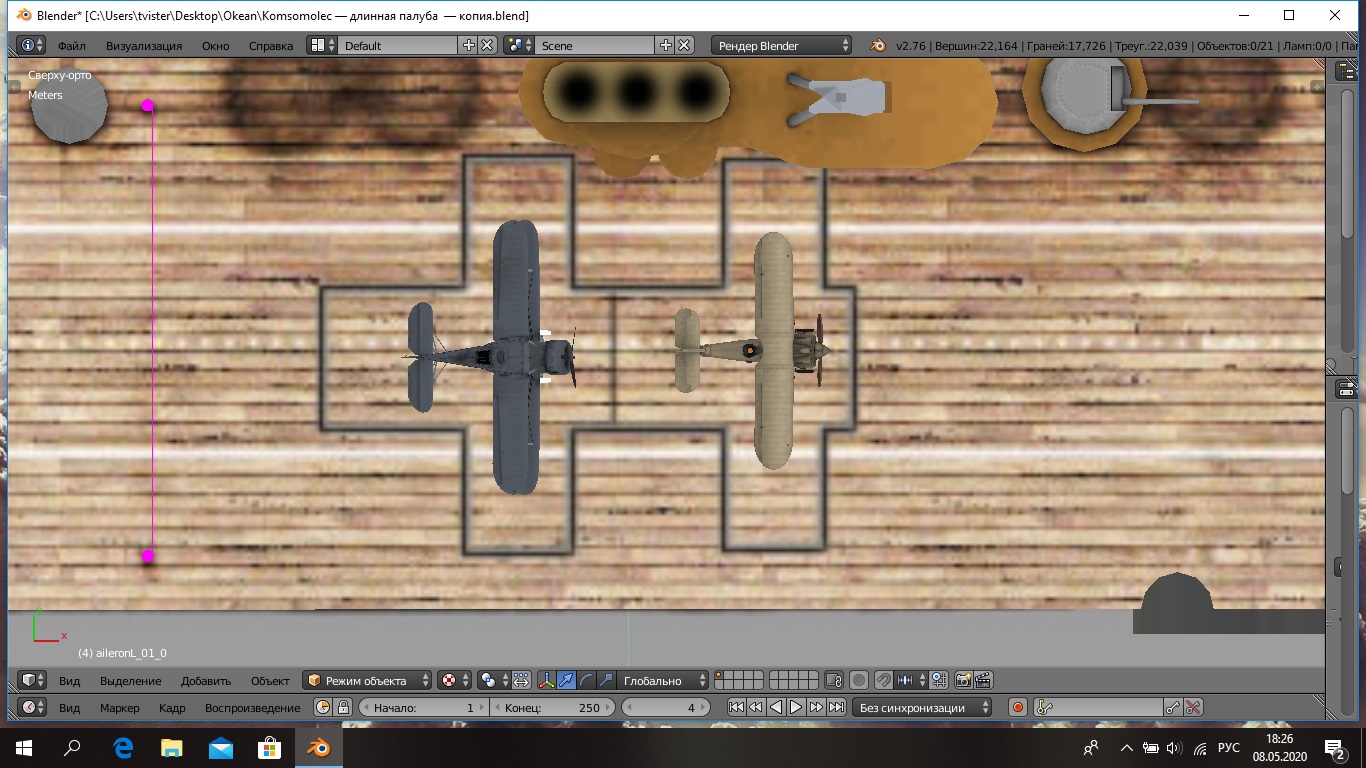Image resolution: width=1366 pixels, height=768 pixels.
Task: Click the Blender logo in the info header
Action: point(878,45)
